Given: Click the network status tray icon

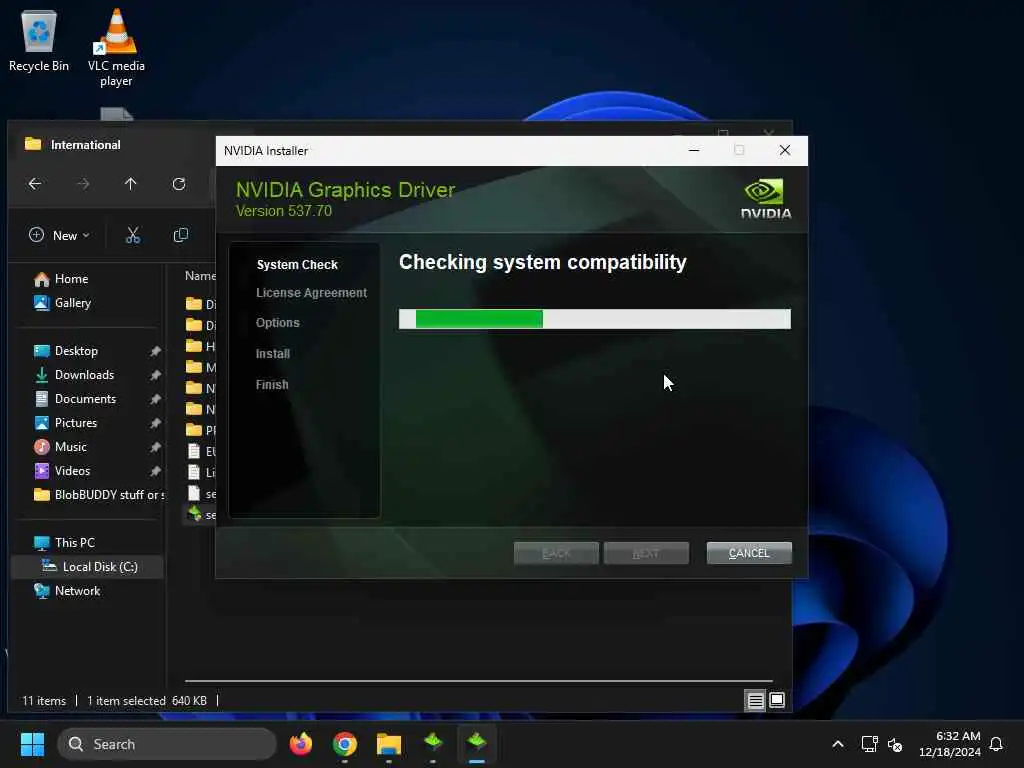Looking at the screenshot, I should click(x=869, y=744).
